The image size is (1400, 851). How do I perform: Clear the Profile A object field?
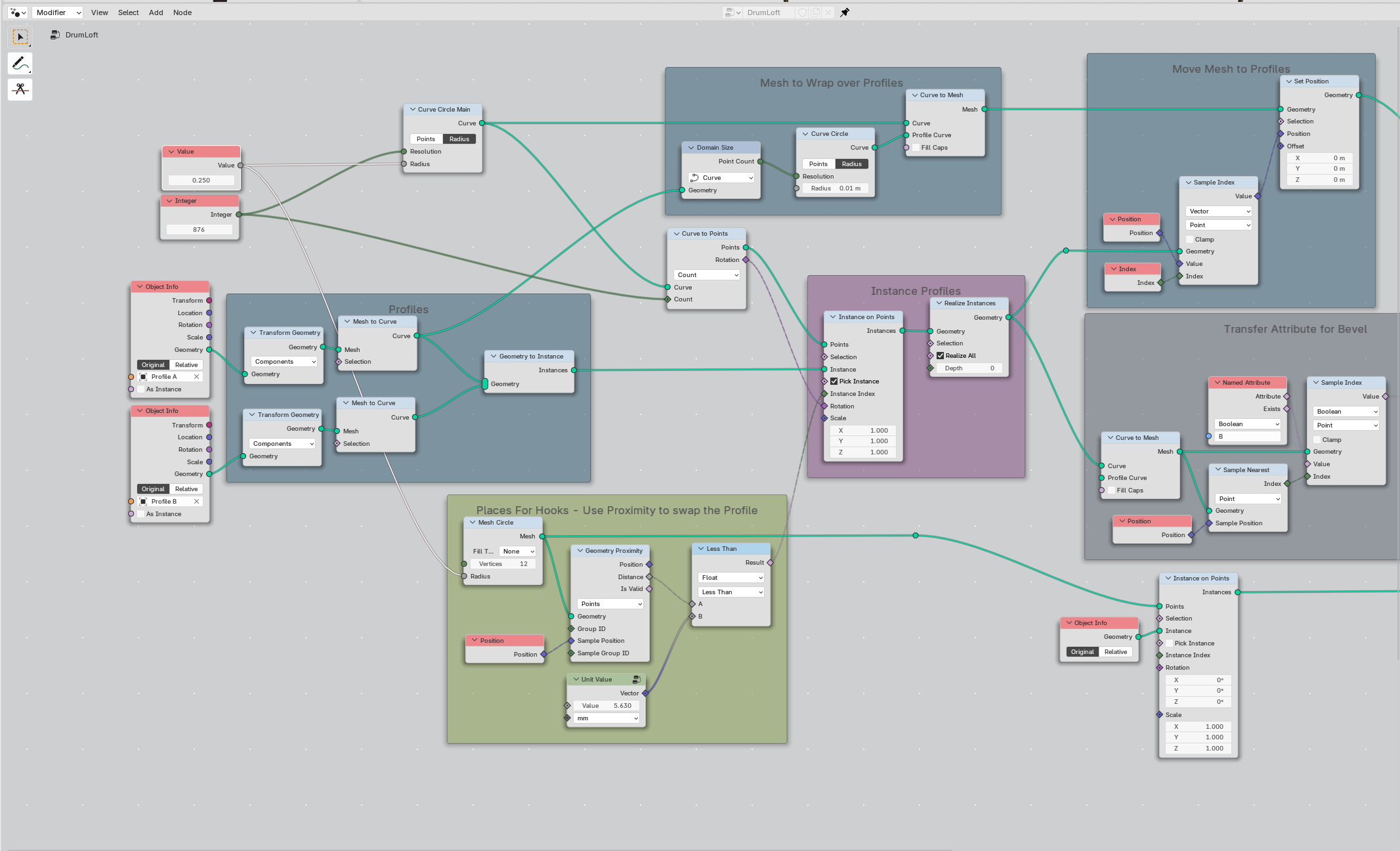click(x=196, y=377)
